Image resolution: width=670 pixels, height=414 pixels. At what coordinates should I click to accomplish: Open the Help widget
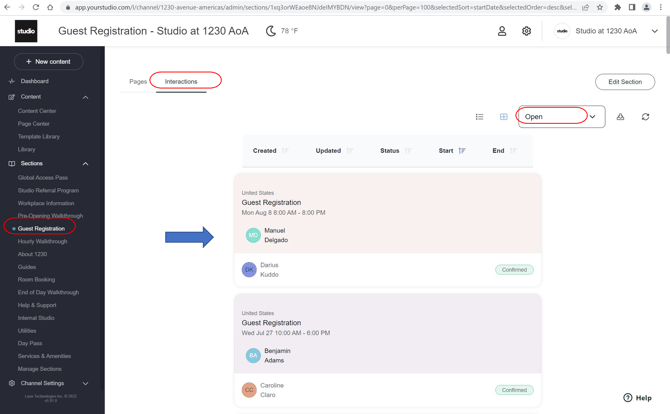pyautogui.click(x=637, y=397)
